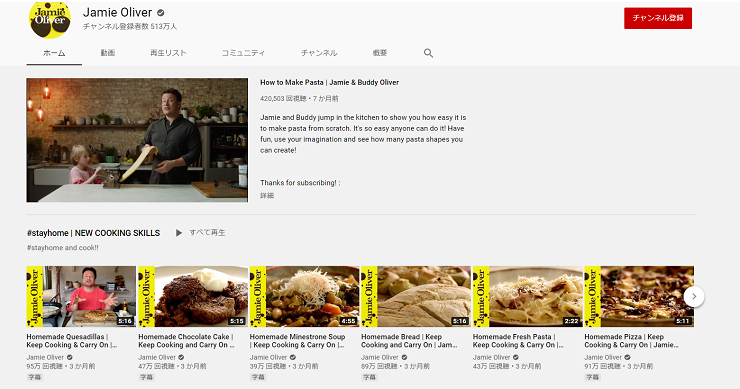Click the 'Homemade Minestrone Soup' video title

(297, 341)
